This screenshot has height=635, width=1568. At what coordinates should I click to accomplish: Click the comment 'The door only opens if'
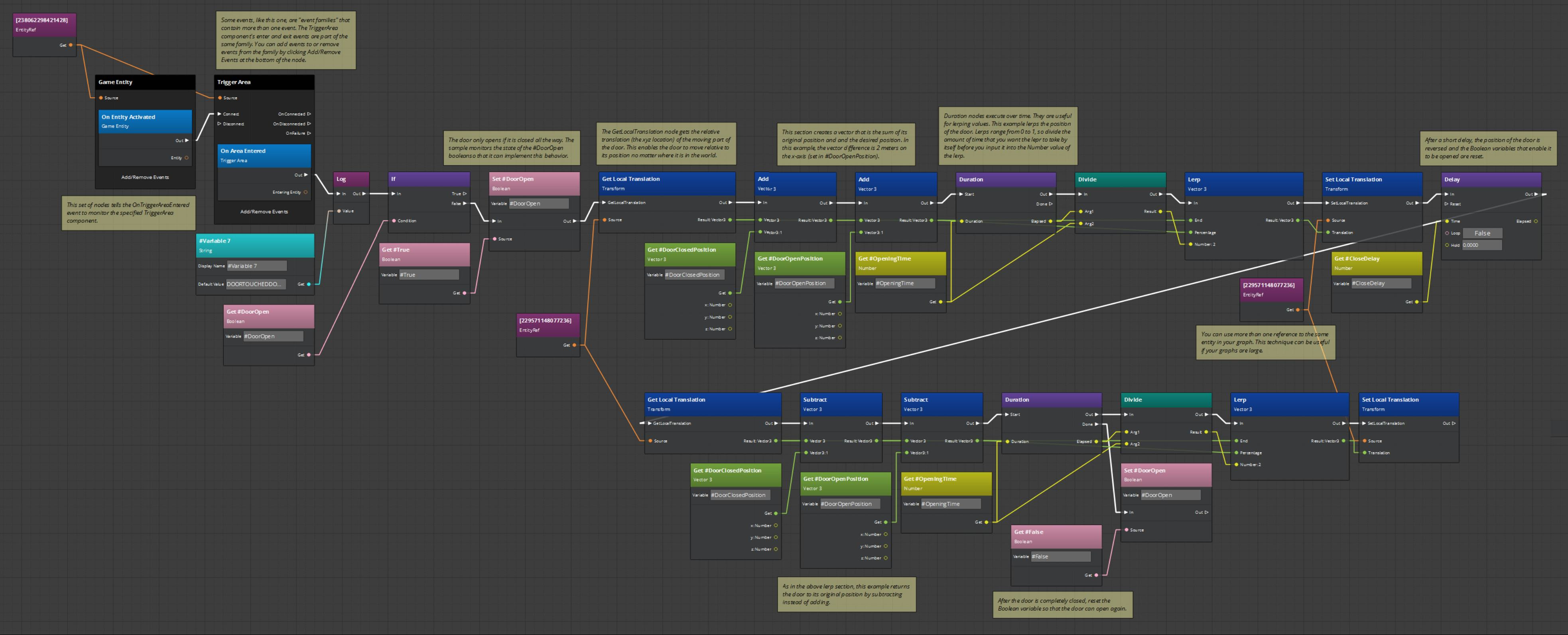511,148
